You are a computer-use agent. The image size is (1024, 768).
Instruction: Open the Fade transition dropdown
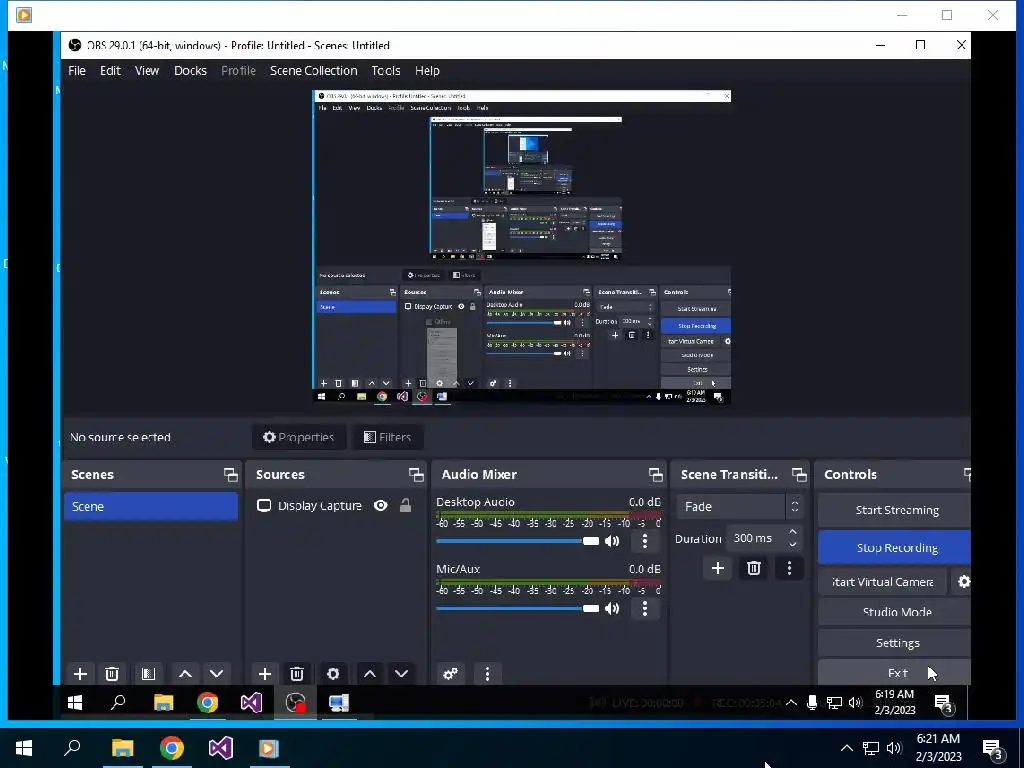click(x=740, y=506)
